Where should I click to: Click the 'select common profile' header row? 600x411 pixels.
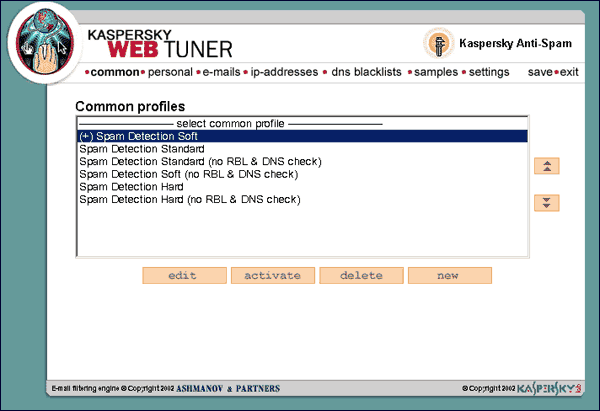pyautogui.click(x=302, y=124)
